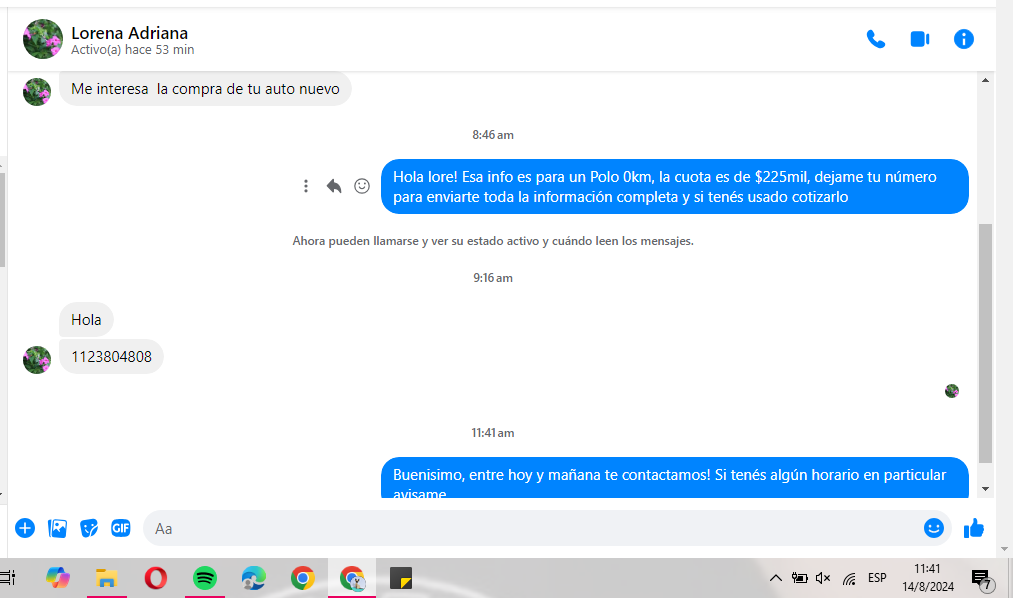Click the 11:41 am timestamp
1013x598 pixels.
tap(493, 433)
